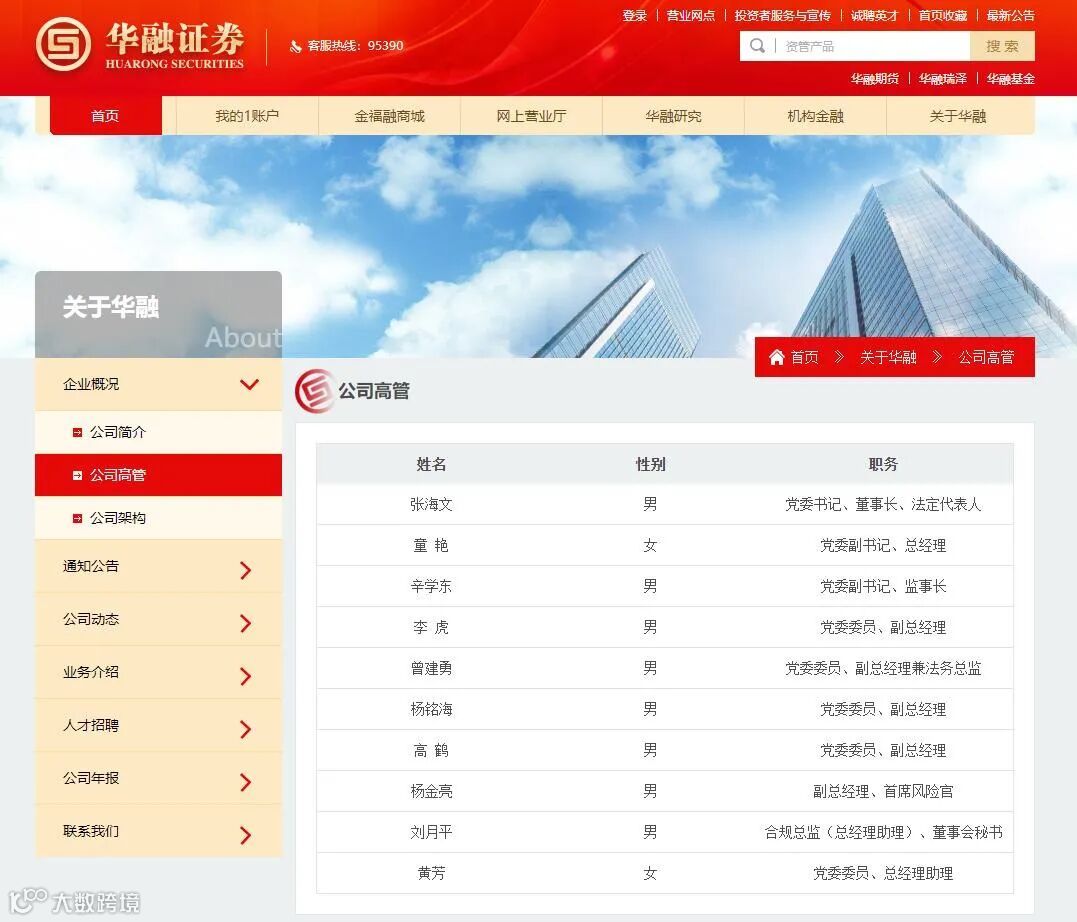The height and width of the screenshot is (922, 1077).
Task: Open the 华融基金 link
Action: click(x=1010, y=78)
